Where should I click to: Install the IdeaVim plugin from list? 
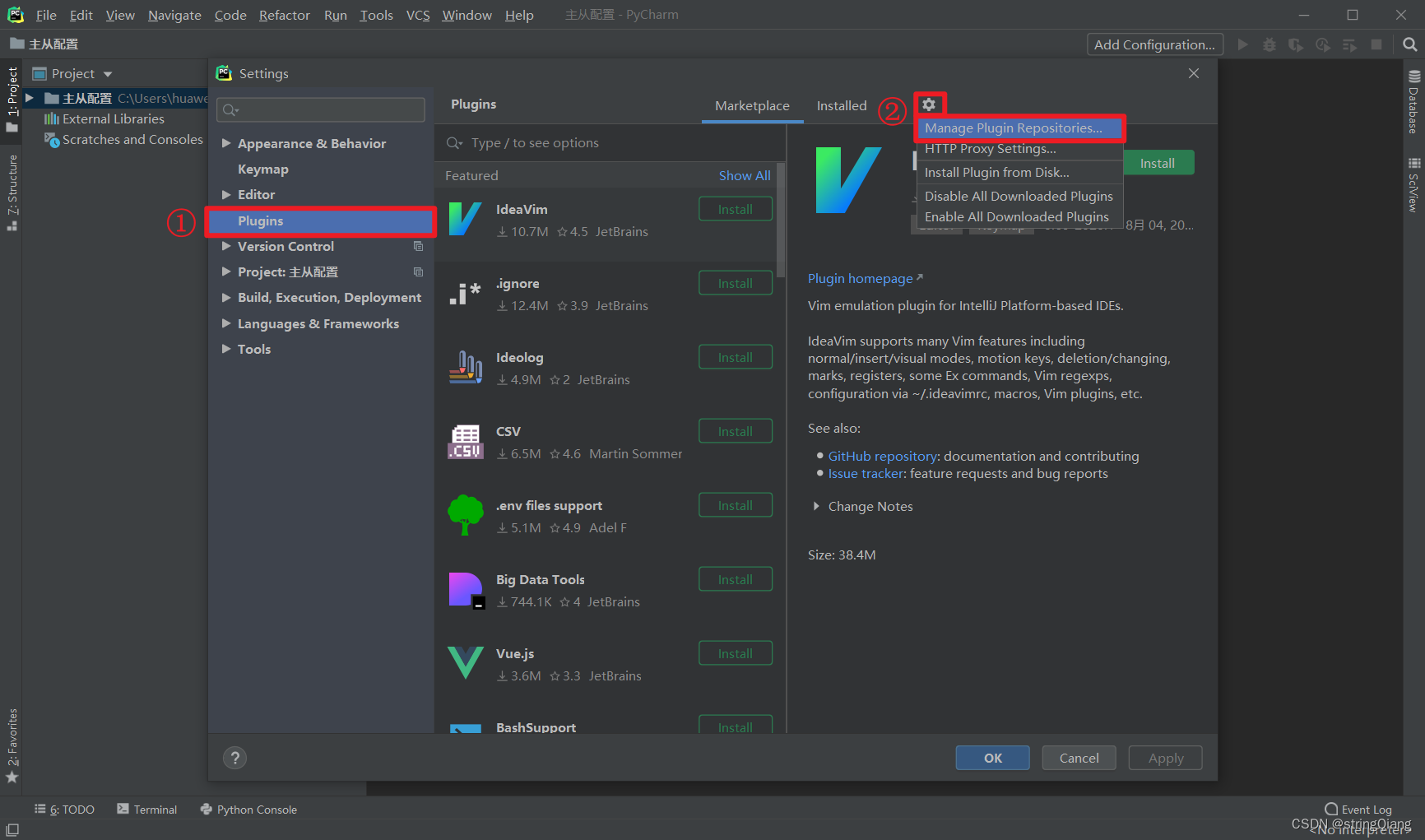(x=736, y=209)
